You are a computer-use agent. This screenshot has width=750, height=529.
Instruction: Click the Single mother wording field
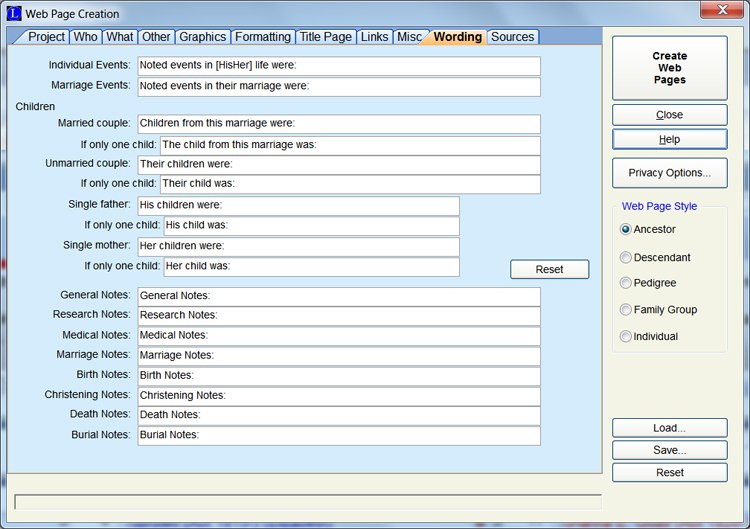[298, 247]
